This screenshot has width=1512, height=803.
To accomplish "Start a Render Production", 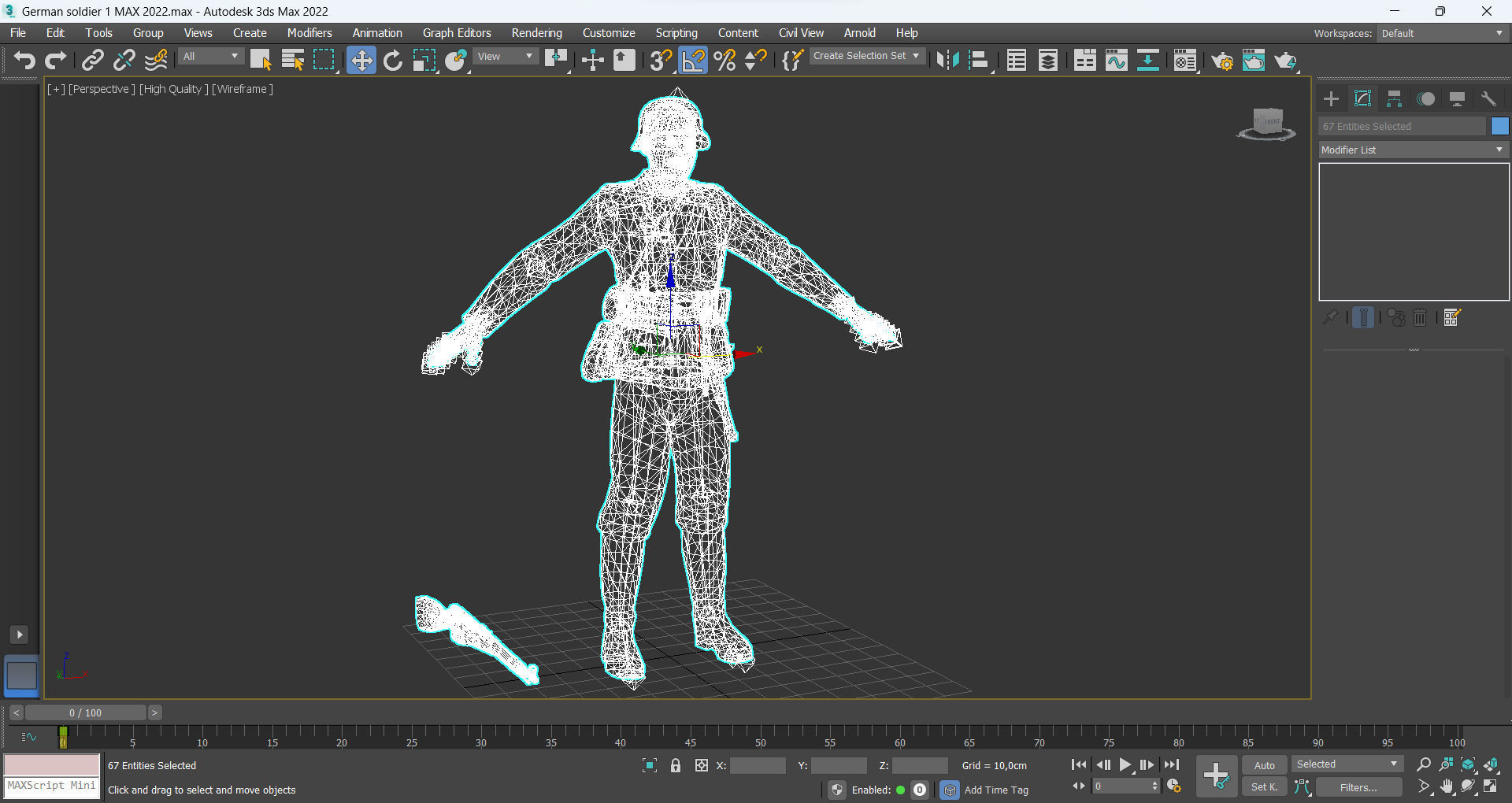I will (1285, 60).
